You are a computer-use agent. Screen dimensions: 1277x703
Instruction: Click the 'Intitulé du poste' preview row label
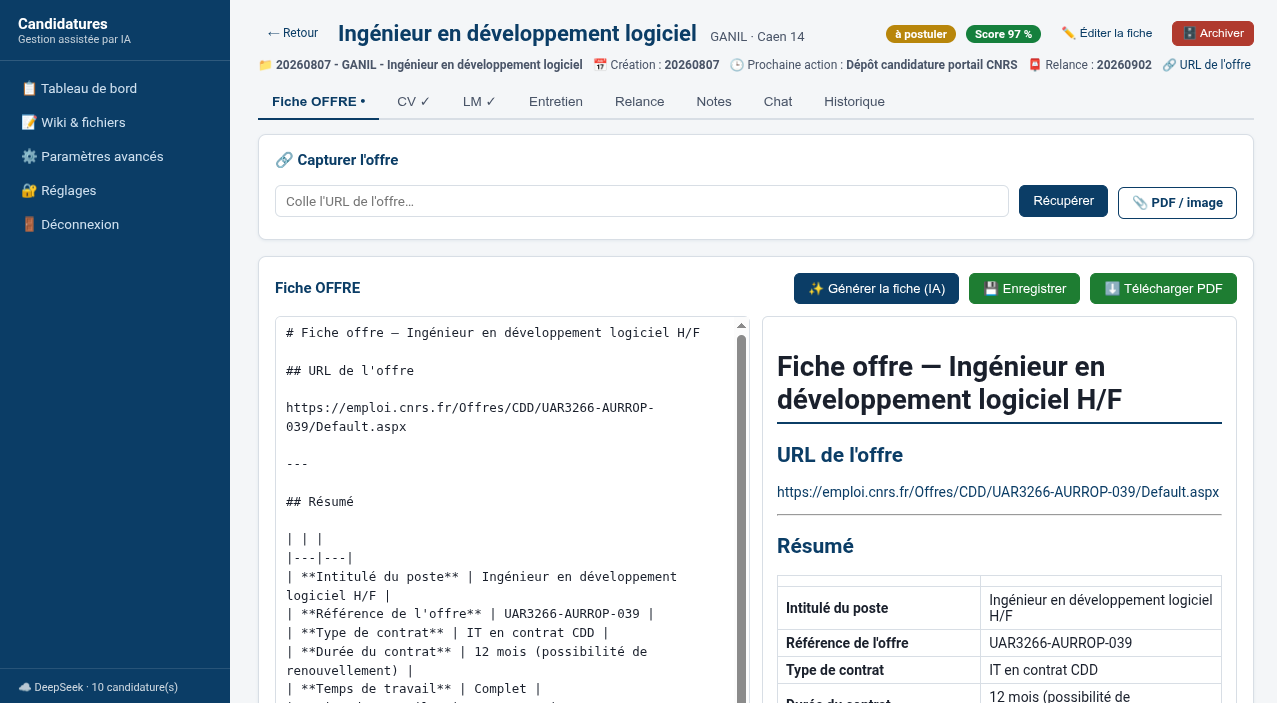click(879, 608)
